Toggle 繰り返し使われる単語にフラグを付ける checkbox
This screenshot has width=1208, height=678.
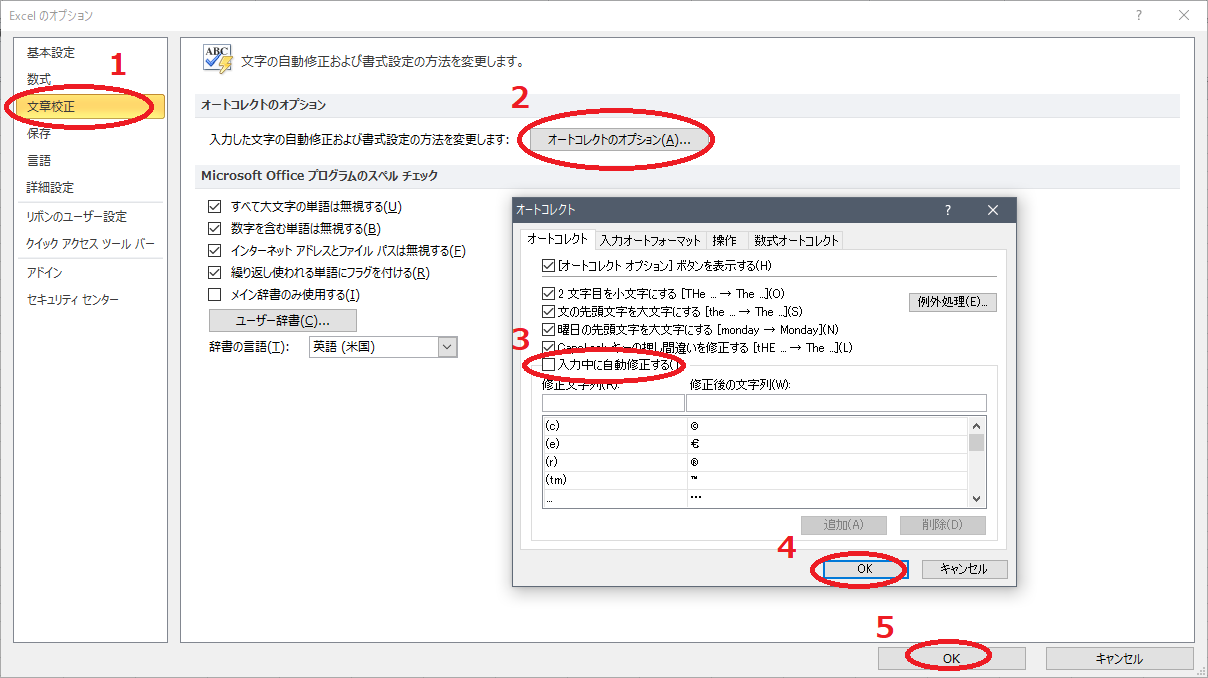[x=214, y=273]
